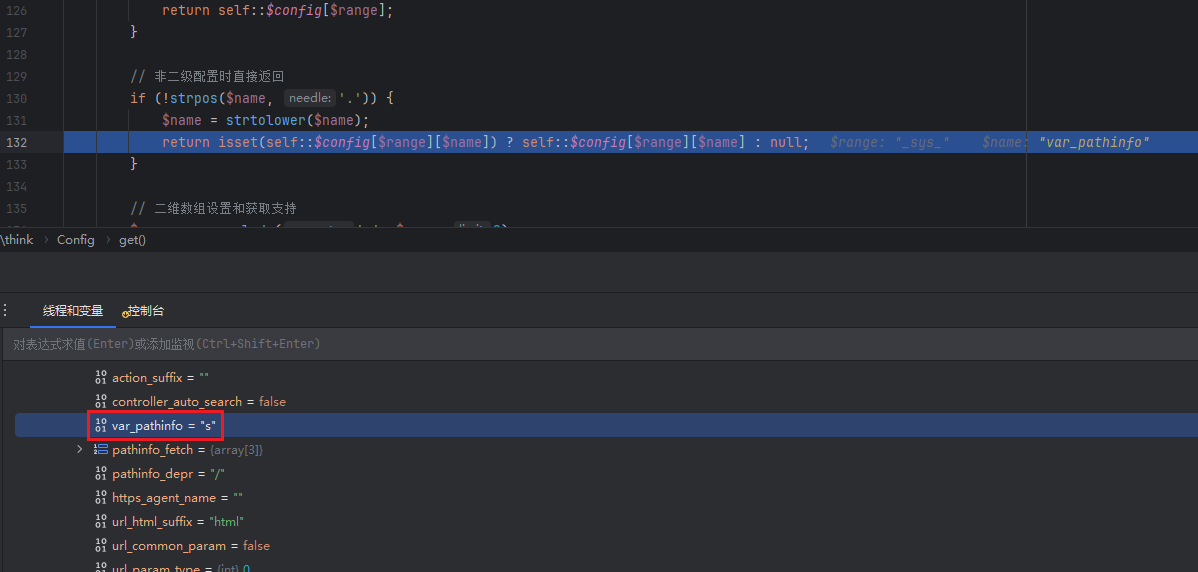
Task: Click line number 132 in the gutter
Action: 16,142
